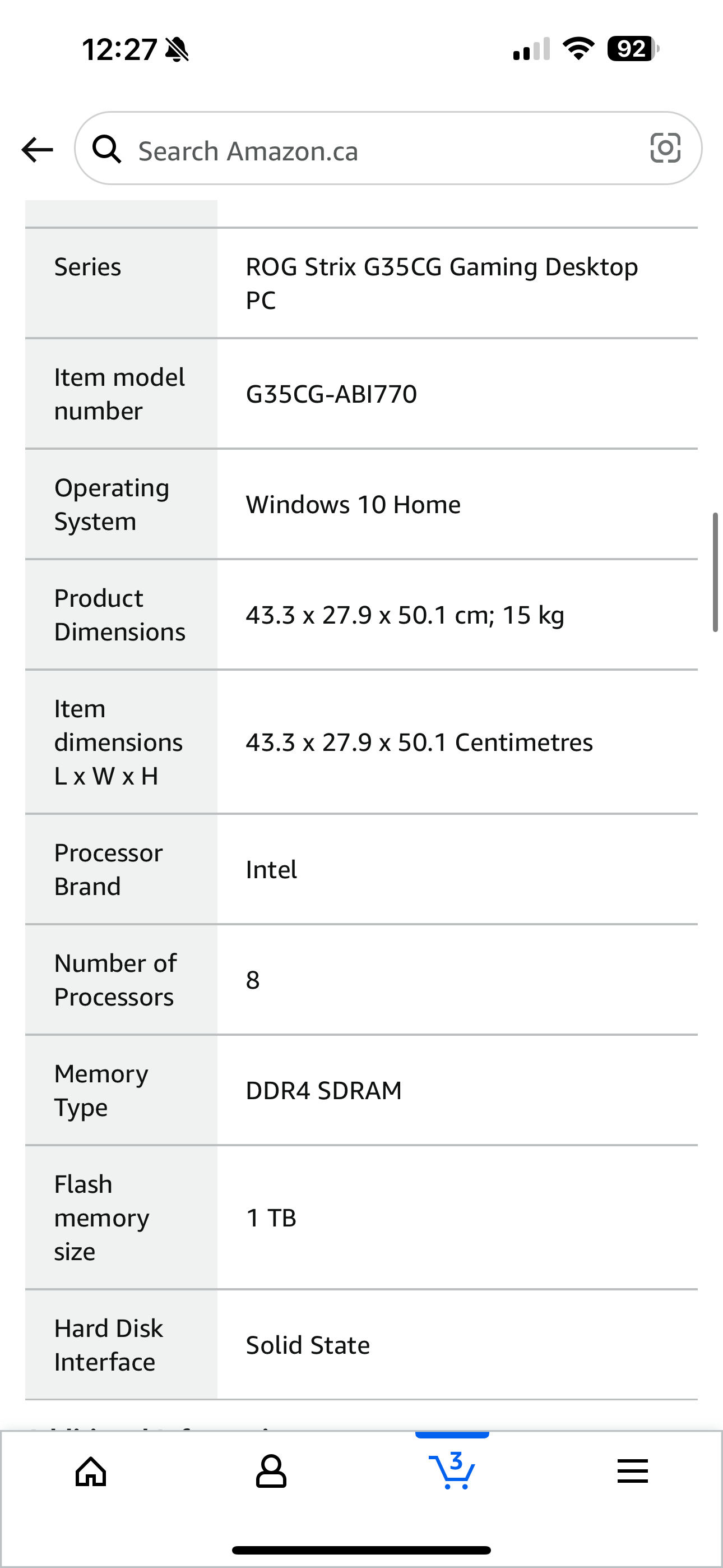Image resolution: width=723 pixels, height=1568 pixels.
Task: Click the page scrollbar on the right edge
Action: point(716,572)
